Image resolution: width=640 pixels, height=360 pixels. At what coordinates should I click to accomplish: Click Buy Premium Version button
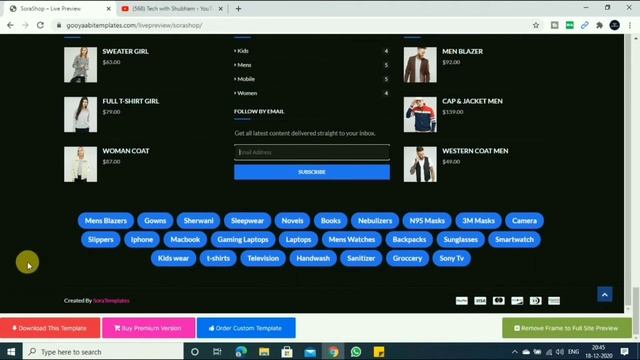coord(149,328)
